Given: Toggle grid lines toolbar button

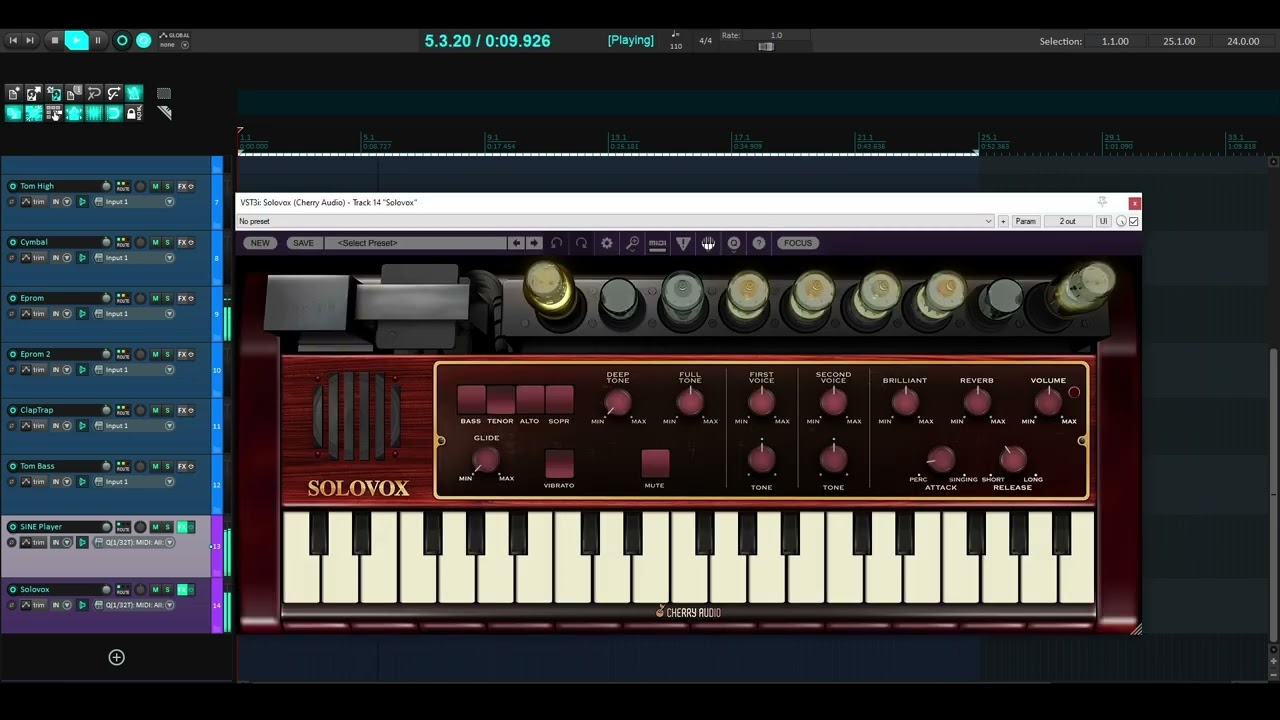Looking at the screenshot, I should pos(94,113).
